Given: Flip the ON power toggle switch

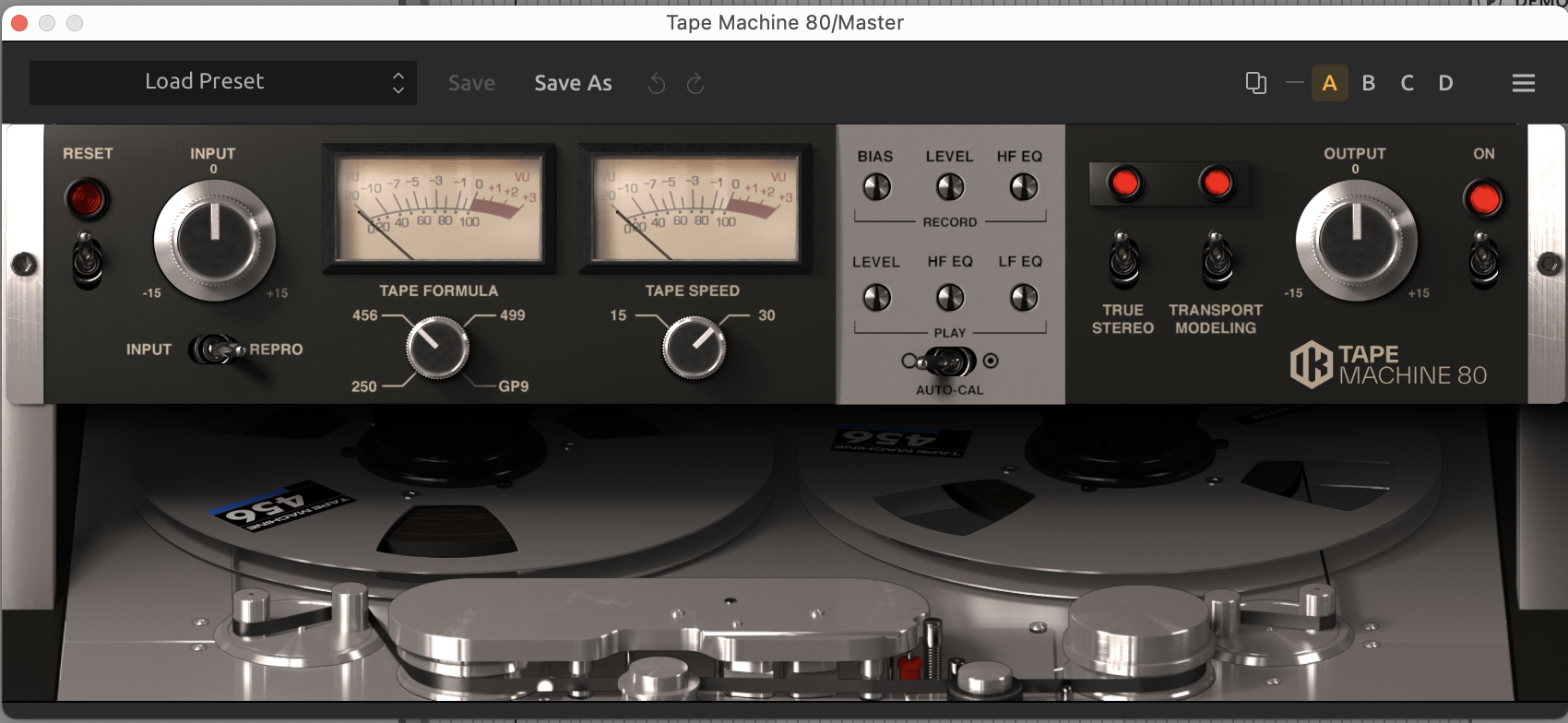Looking at the screenshot, I should tap(1483, 259).
